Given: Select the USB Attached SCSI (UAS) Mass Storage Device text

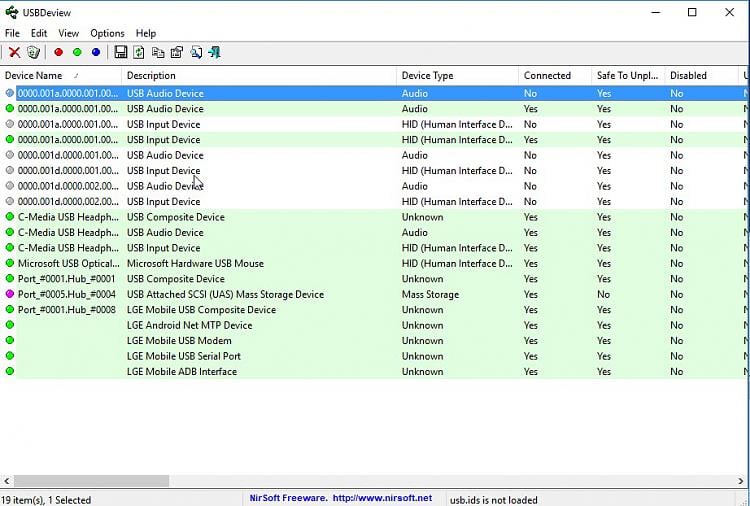Looking at the screenshot, I should [x=225, y=294].
